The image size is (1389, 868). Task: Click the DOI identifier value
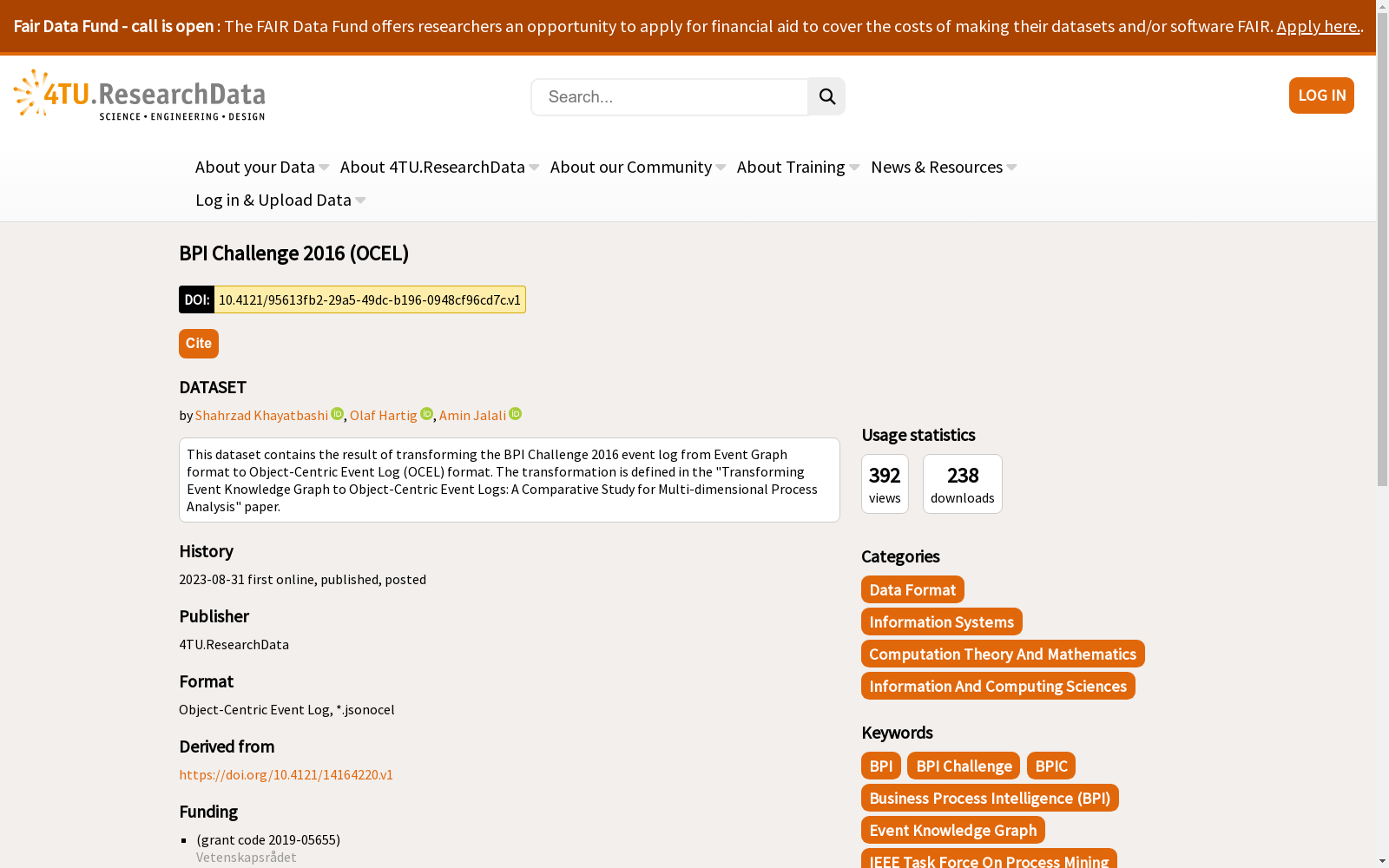(x=370, y=299)
